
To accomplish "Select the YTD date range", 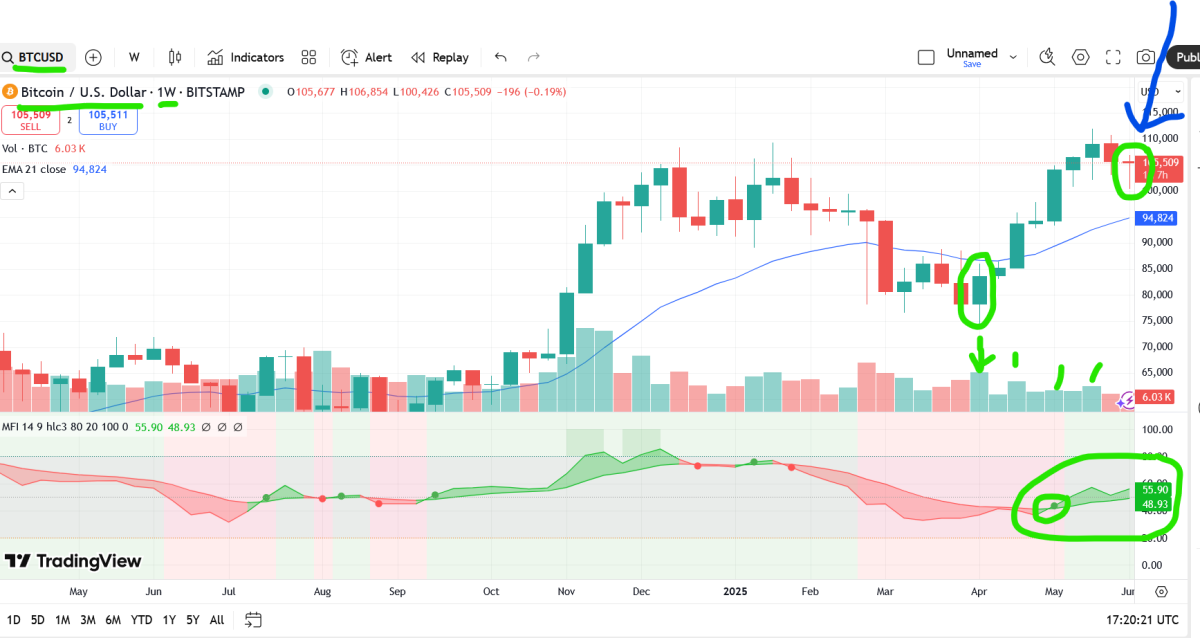I will (141, 620).
